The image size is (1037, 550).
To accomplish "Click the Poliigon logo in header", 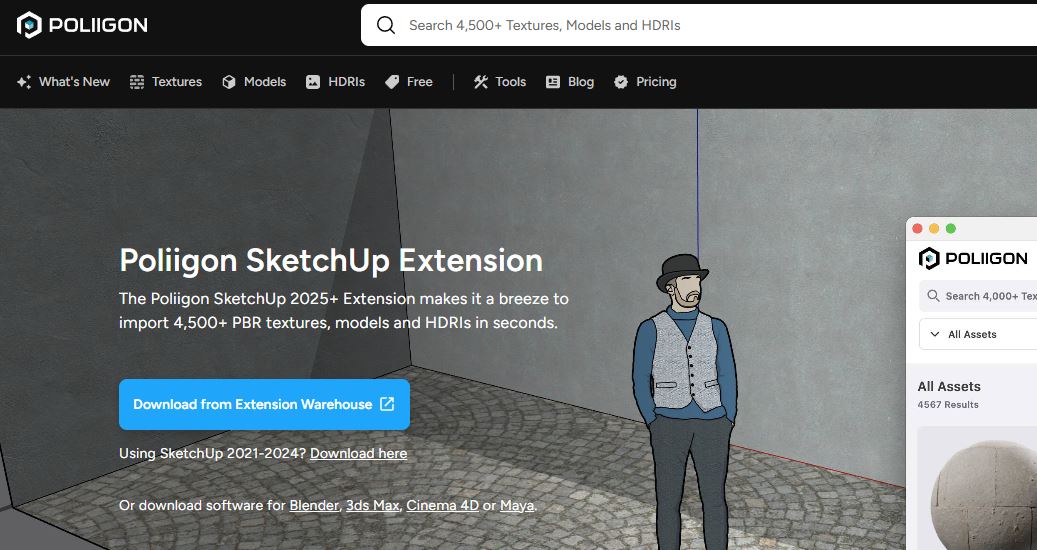I will click(x=82, y=25).
